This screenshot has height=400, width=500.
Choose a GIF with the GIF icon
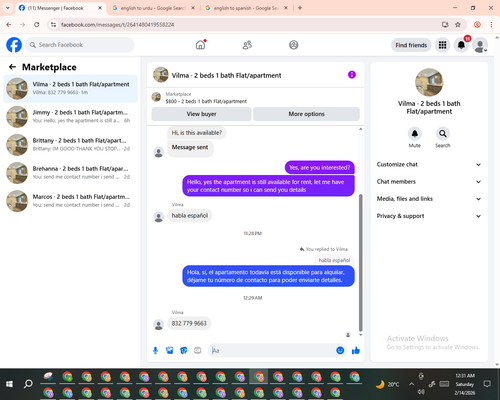198,350
